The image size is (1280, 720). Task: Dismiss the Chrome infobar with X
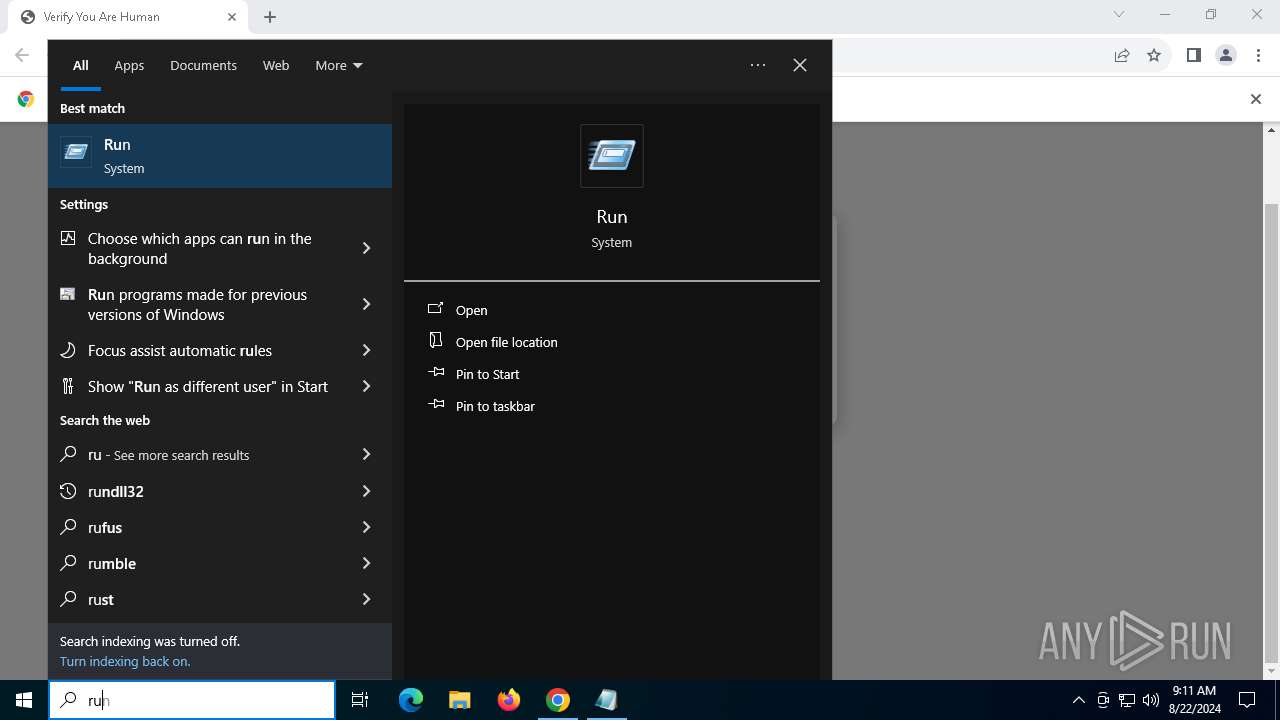1256,99
